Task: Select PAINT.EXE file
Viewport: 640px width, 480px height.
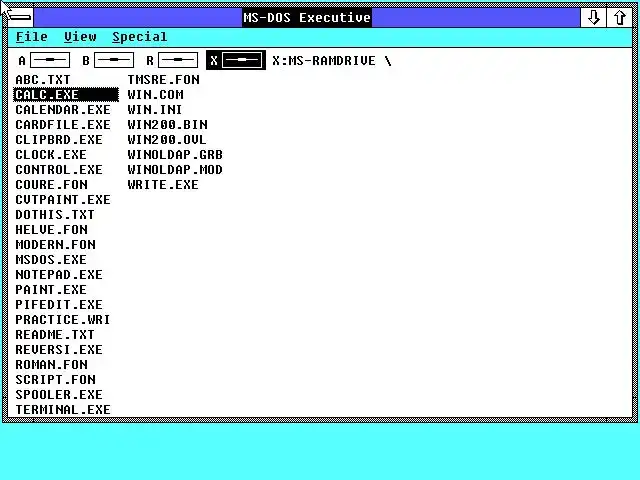Action: click(x=51, y=290)
